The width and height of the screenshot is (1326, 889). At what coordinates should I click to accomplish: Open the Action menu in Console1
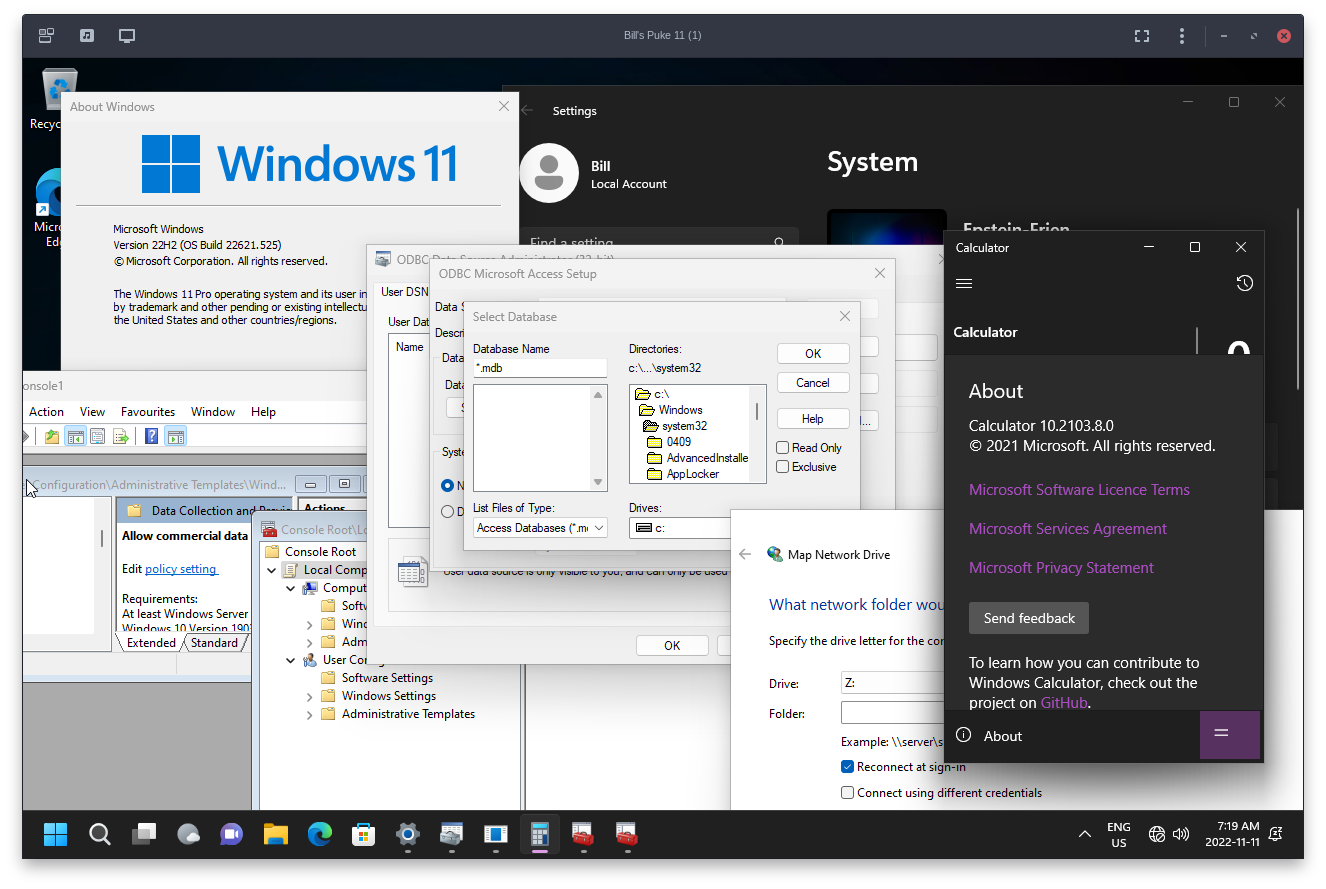46,412
